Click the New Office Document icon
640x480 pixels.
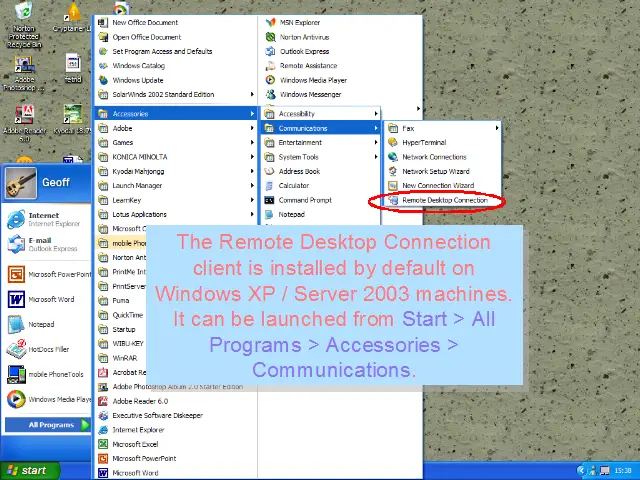[103, 22]
